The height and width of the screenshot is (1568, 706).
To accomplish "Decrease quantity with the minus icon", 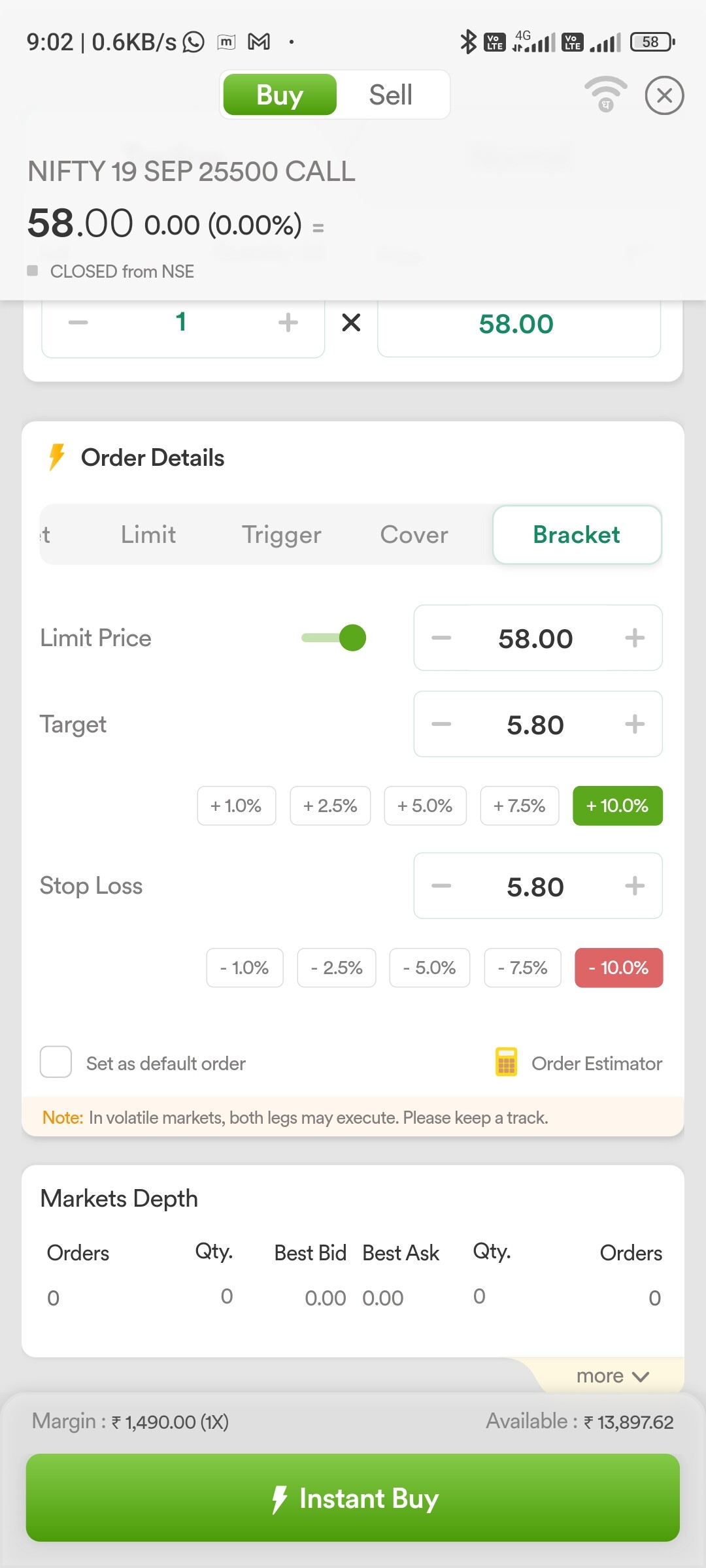I will pos(78,323).
